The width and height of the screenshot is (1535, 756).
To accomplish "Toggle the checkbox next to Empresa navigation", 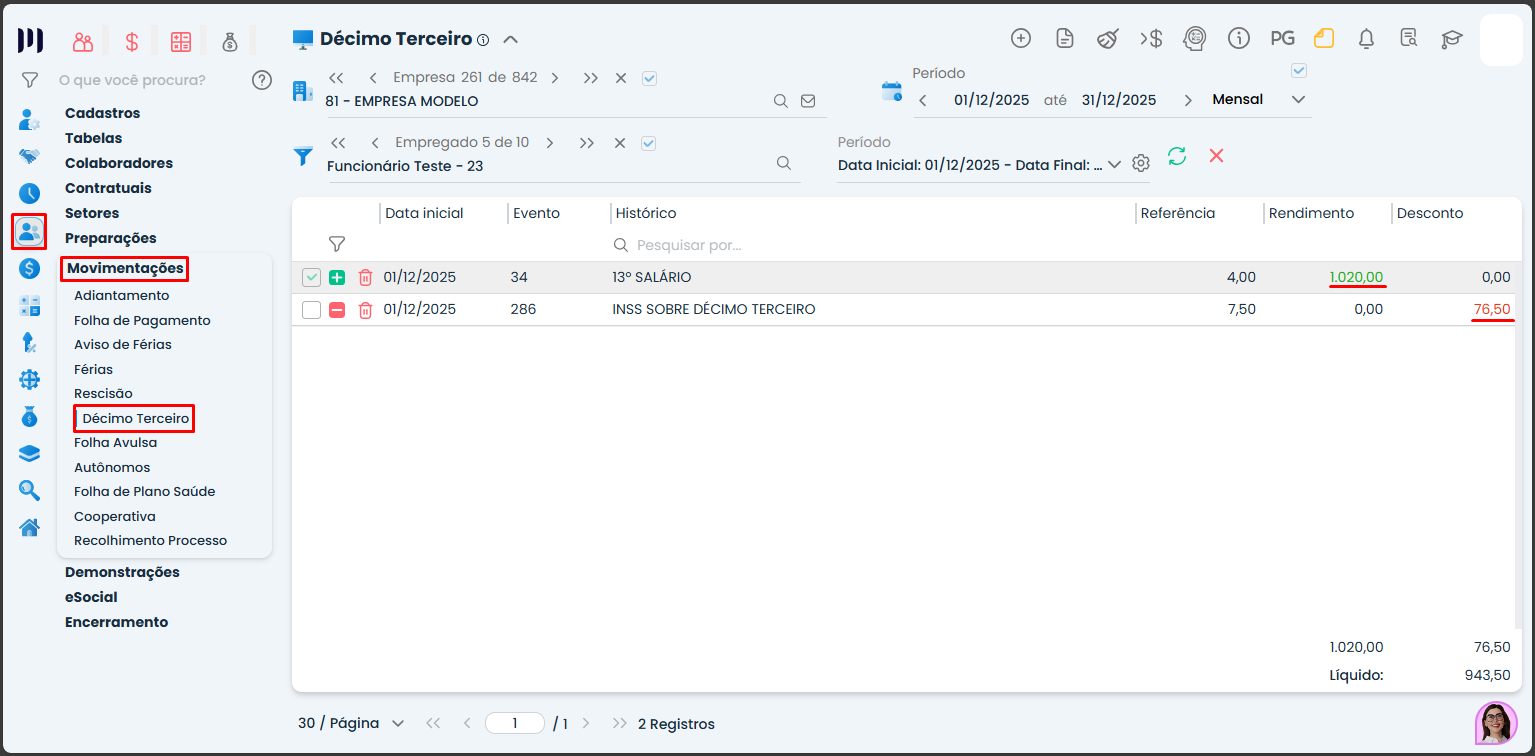I will pyautogui.click(x=649, y=78).
